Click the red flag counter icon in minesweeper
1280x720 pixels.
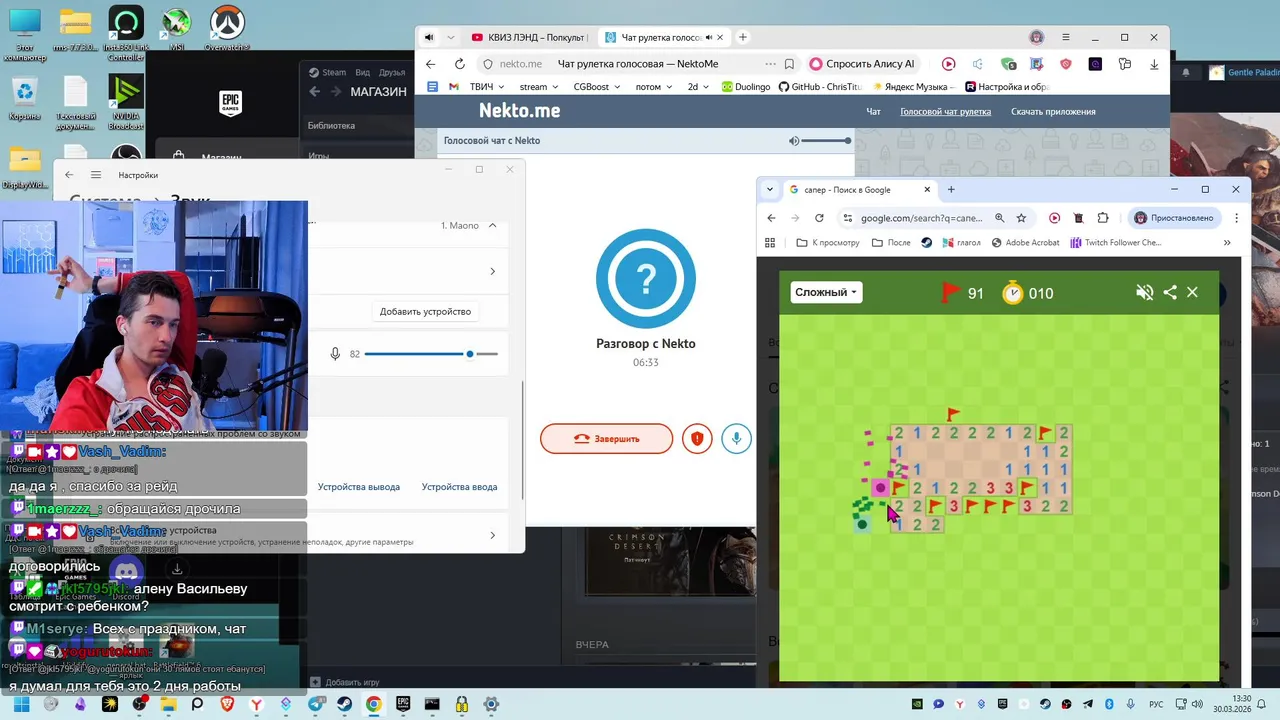951,292
